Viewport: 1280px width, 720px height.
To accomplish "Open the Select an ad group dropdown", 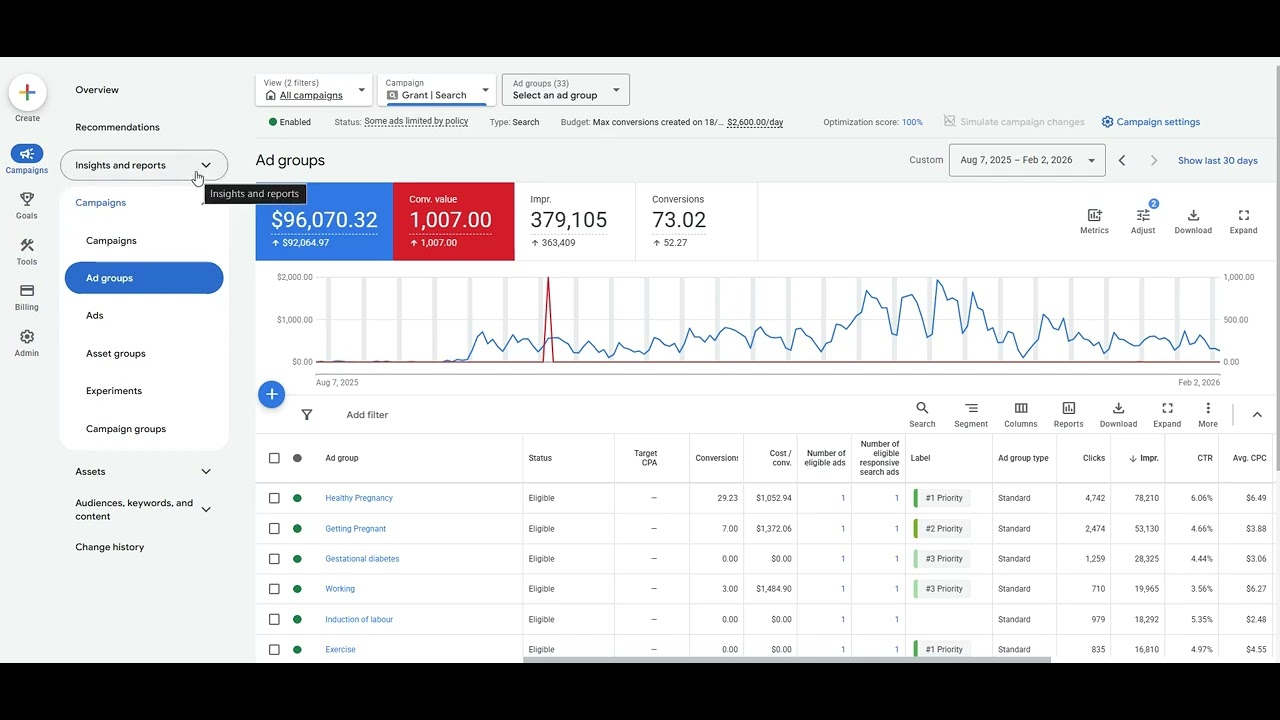I will (565, 89).
